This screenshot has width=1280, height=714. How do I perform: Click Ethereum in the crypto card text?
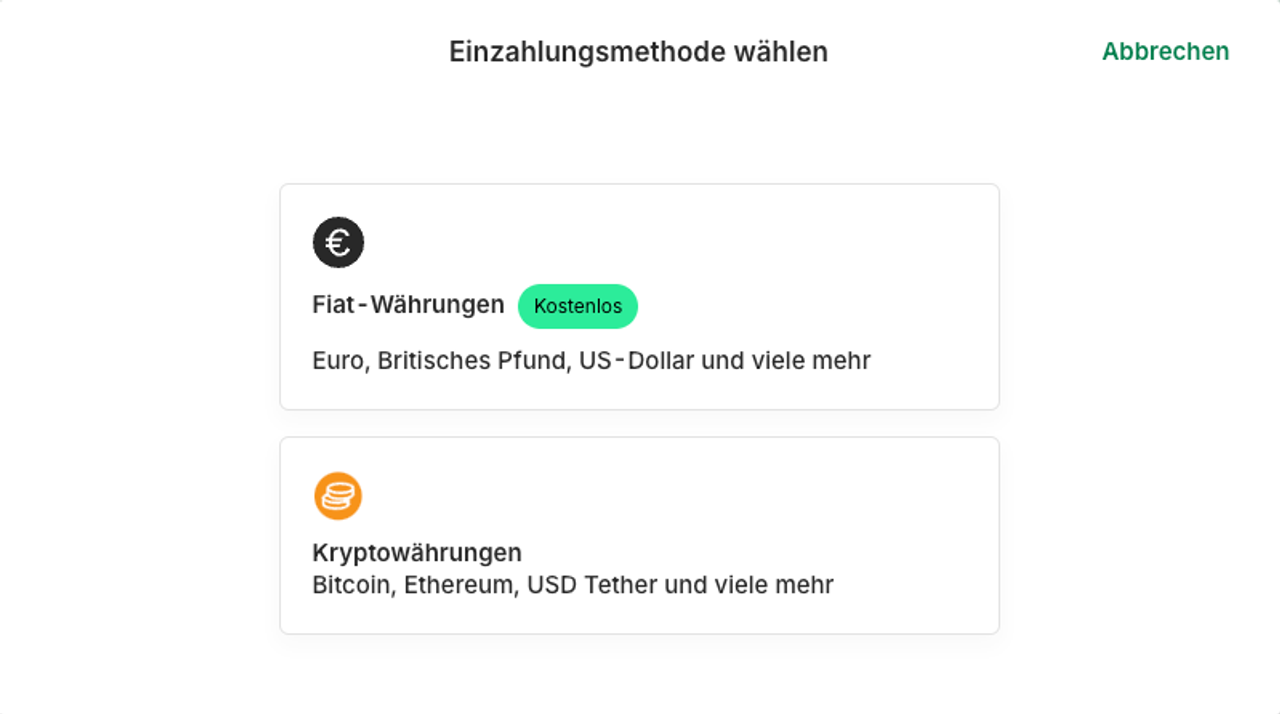pyautogui.click(x=459, y=584)
